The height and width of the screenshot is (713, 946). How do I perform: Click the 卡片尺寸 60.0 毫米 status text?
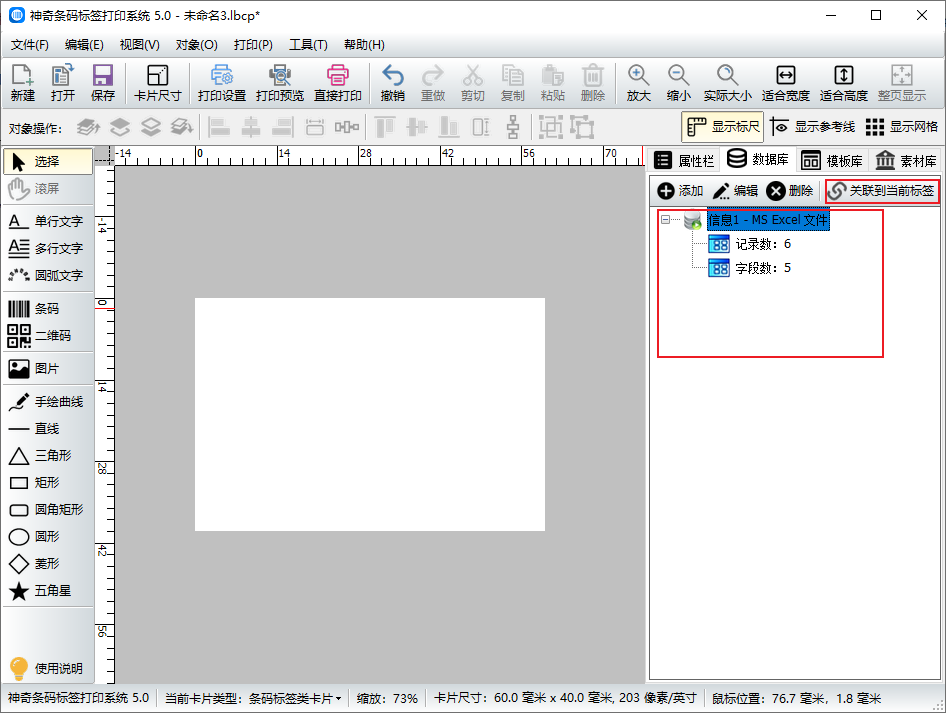(565, 699)
